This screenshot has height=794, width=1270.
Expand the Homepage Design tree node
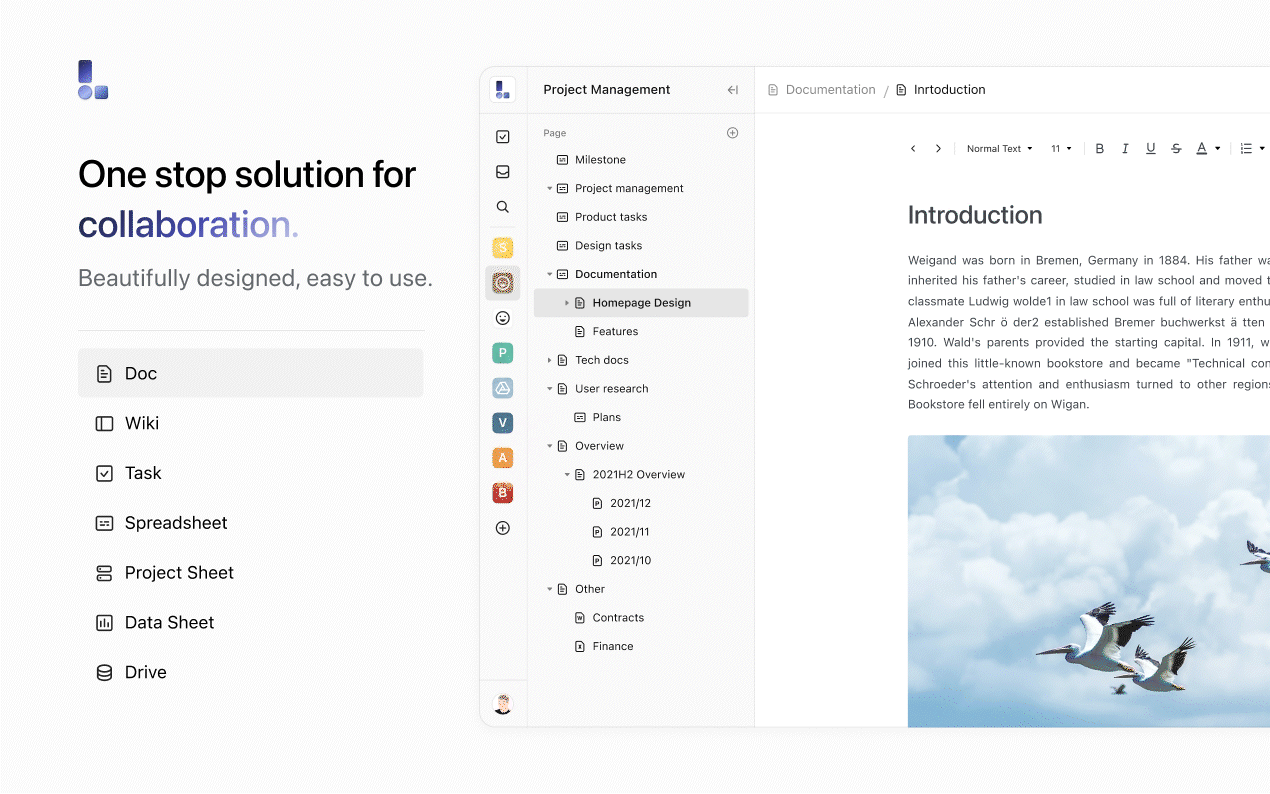[x=567, y=303]
